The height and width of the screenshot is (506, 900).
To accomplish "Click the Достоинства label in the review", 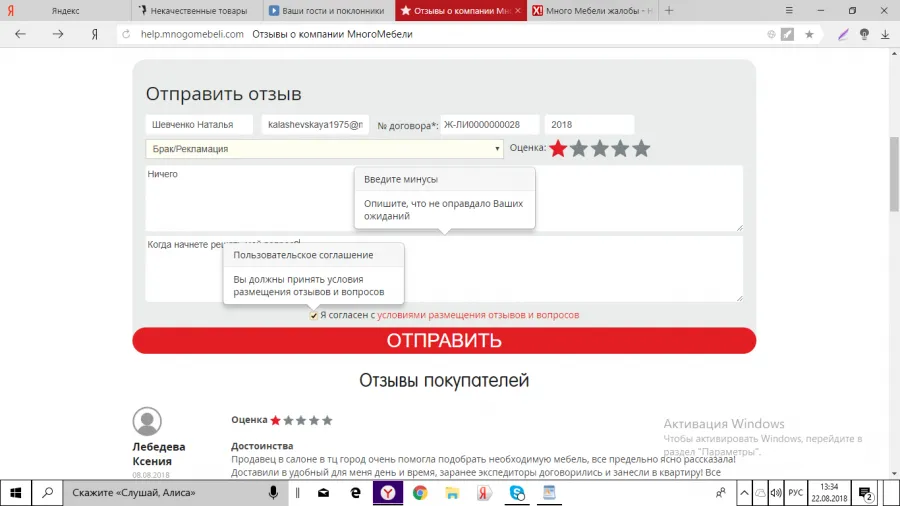I will pyautogui.click(x=262, y=446).
